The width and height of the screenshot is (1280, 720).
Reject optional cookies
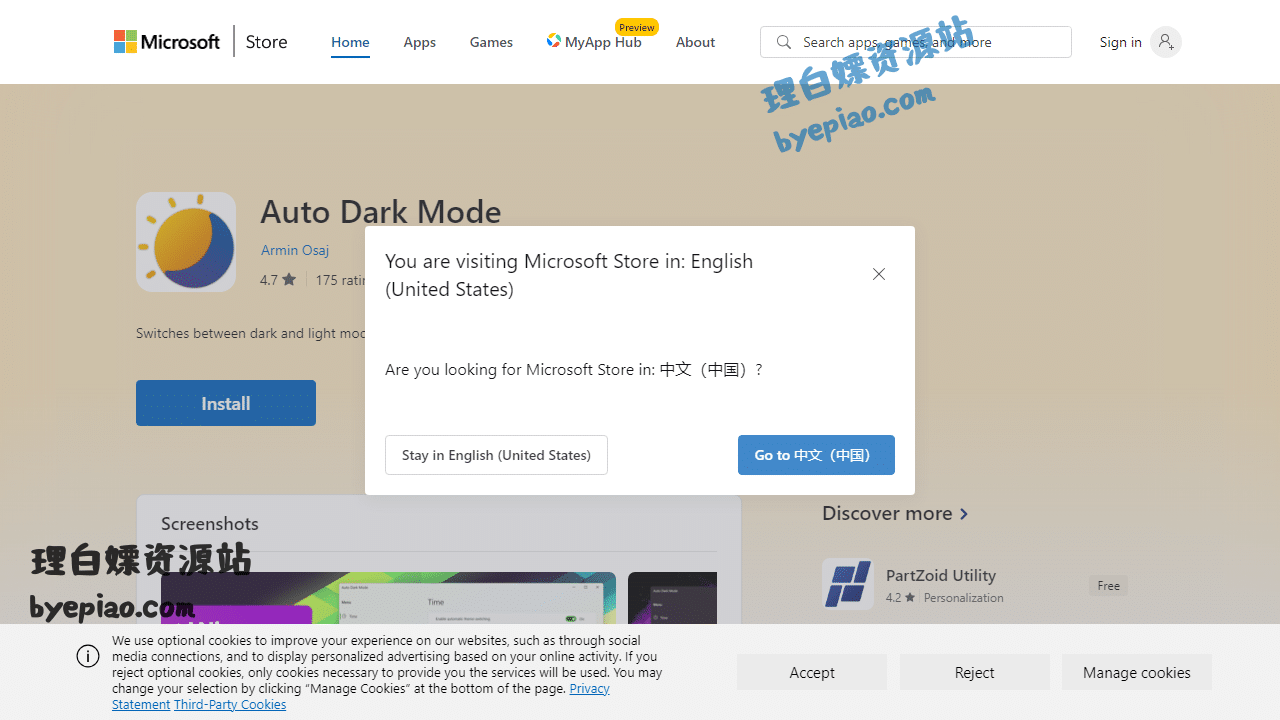[974, 672]
